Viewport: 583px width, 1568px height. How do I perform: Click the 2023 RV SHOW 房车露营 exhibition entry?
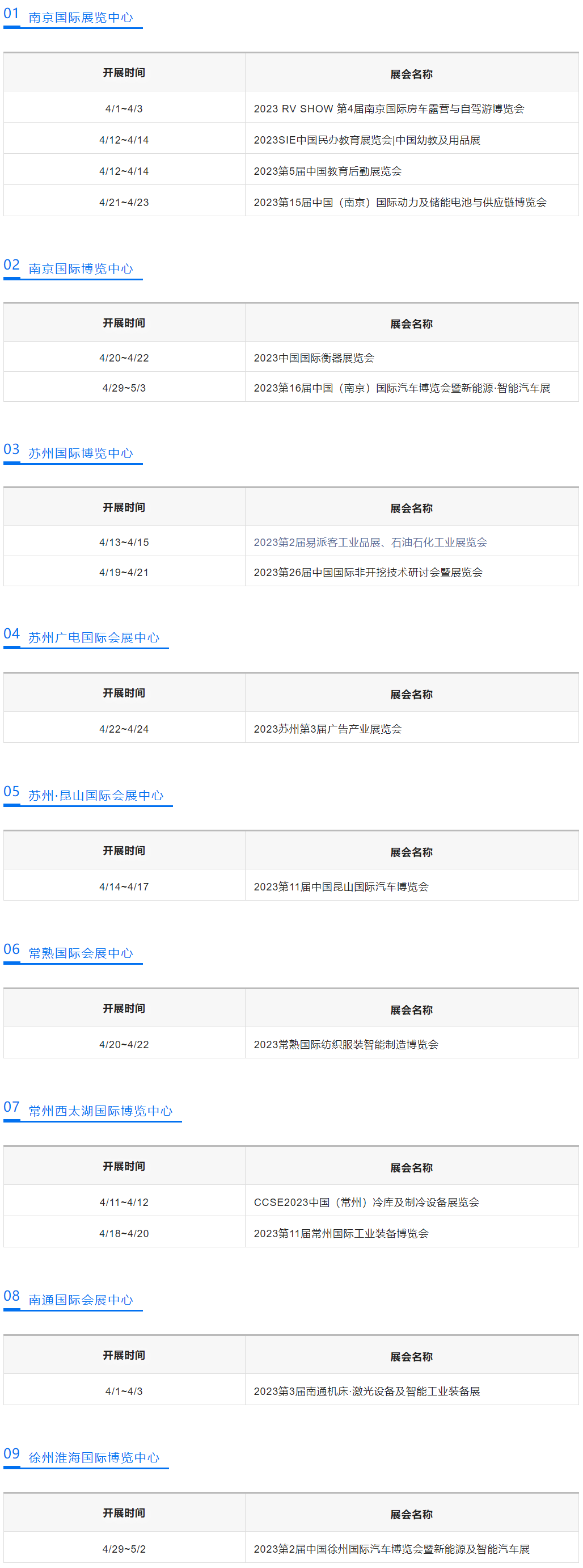388,108
